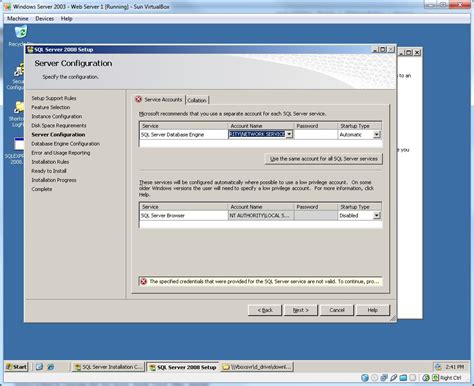Click the highlighted NETWORK SERVICE account name field
Screen dimensions: 474x386
[257, 134]
